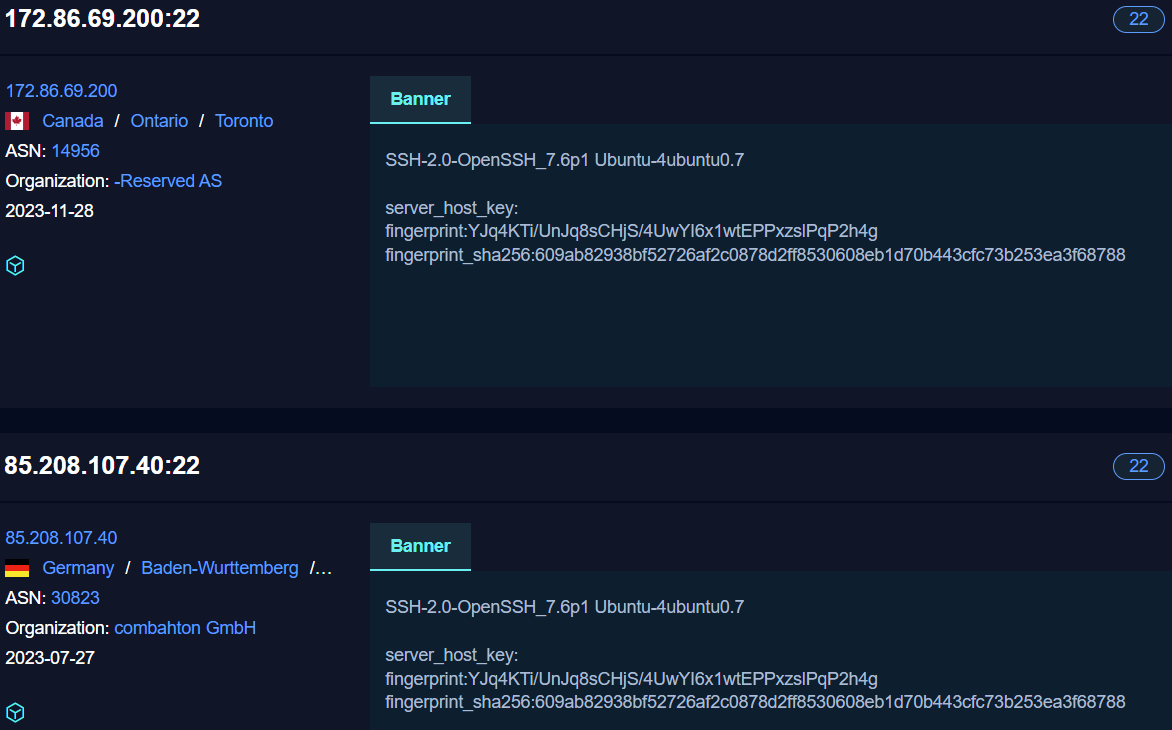
Task: Open the combahton GmbH organization link
Action: pos(185,627)
